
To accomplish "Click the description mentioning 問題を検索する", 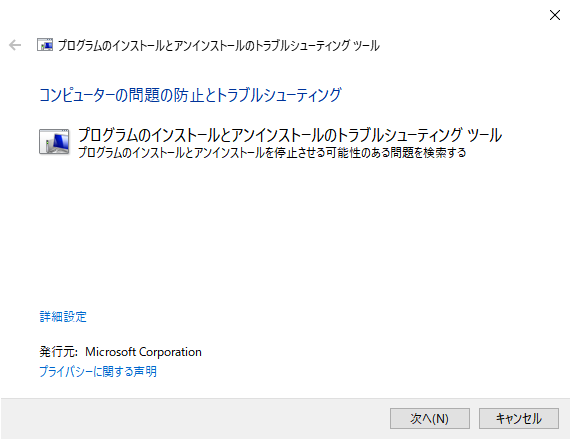I will [x=272, y=152].
